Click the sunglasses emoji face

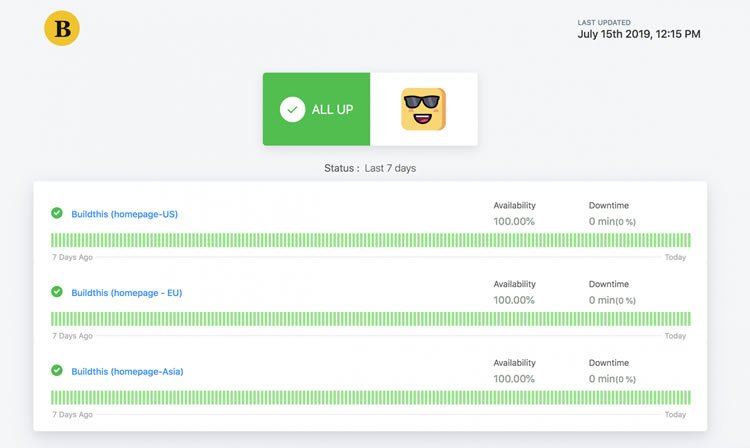423,109
